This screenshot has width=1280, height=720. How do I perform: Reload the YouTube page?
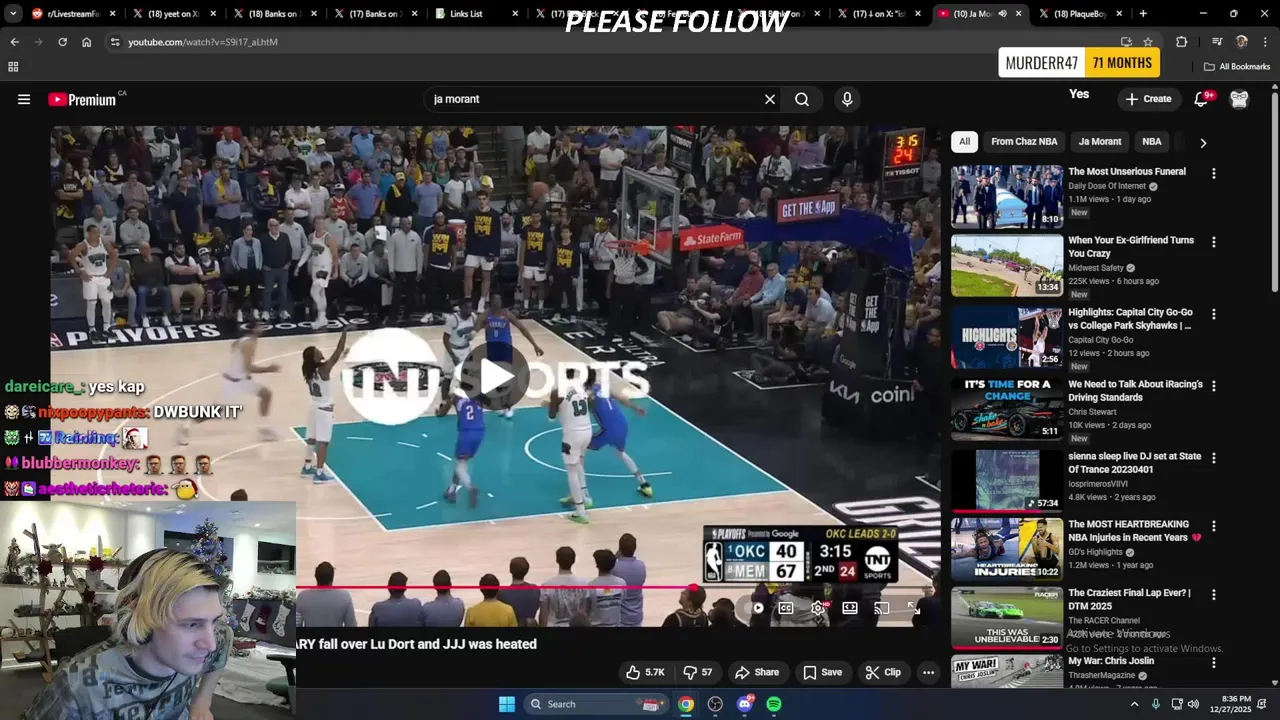pyautogui.click(x=62, y=42)
